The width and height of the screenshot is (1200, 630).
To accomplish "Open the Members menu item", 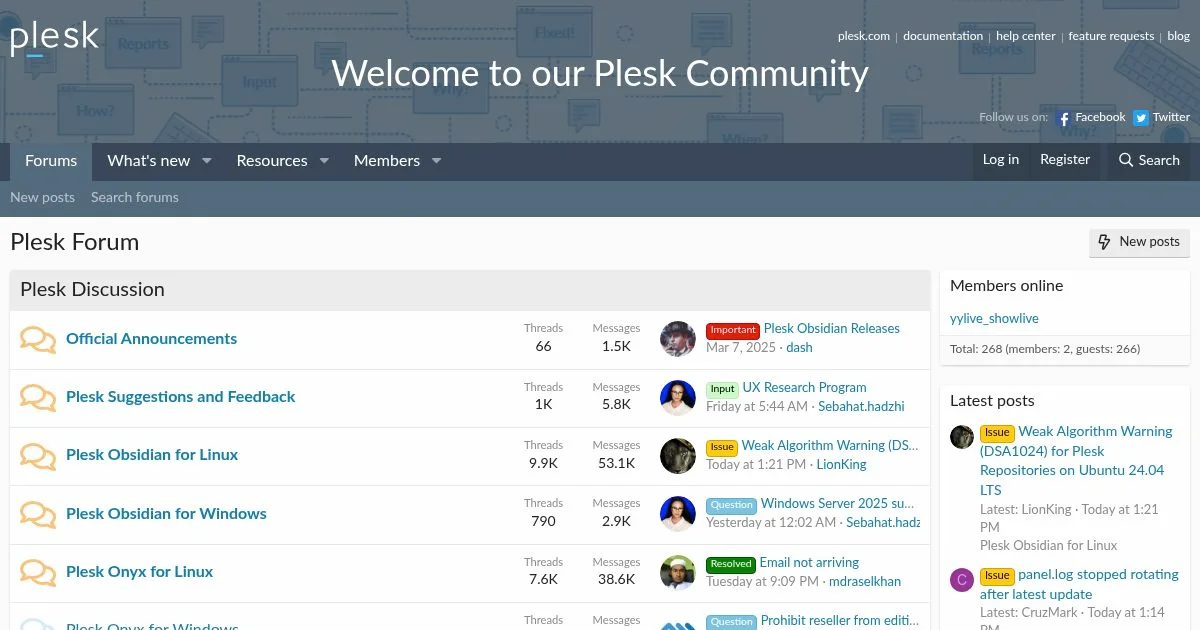I will pyautogui.click(x=387, y=161).
